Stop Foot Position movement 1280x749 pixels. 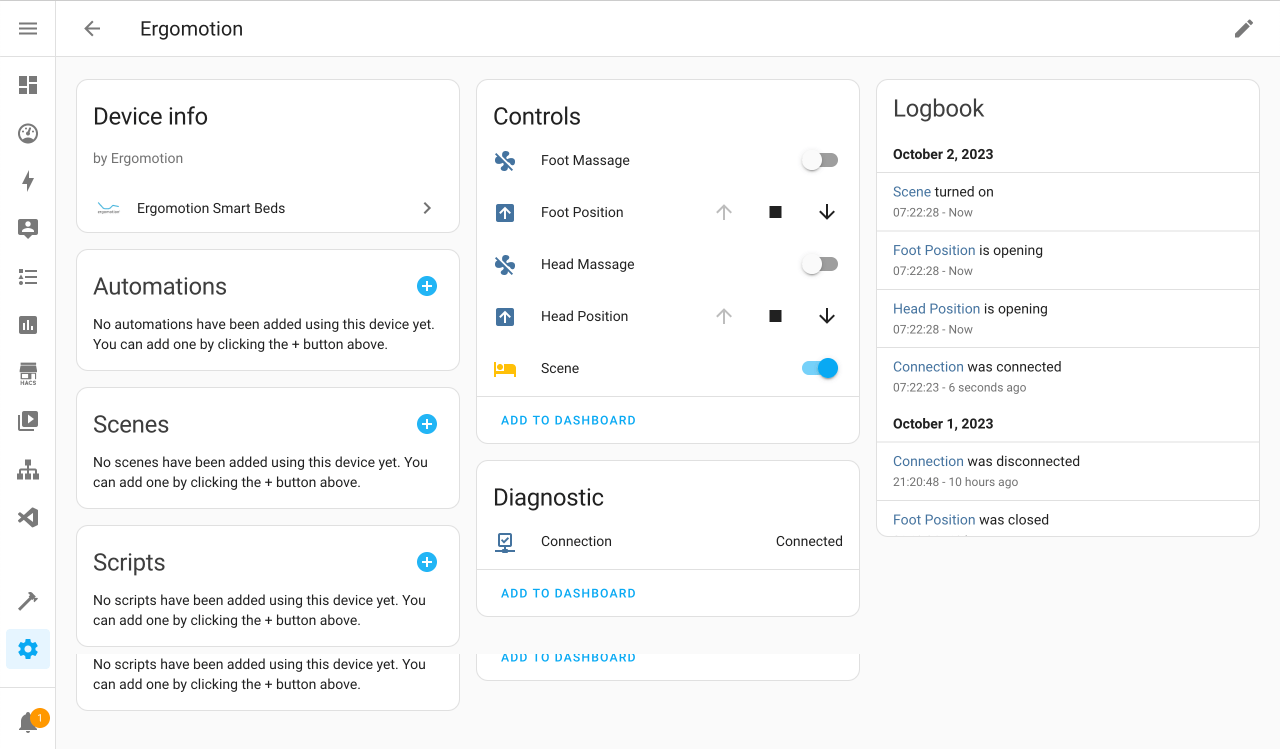click(x=775, y=212)
